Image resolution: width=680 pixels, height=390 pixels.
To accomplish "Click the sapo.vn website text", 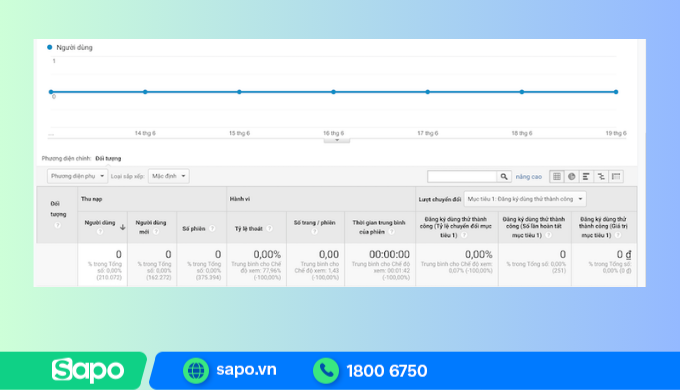I will (x=246, y=370).
